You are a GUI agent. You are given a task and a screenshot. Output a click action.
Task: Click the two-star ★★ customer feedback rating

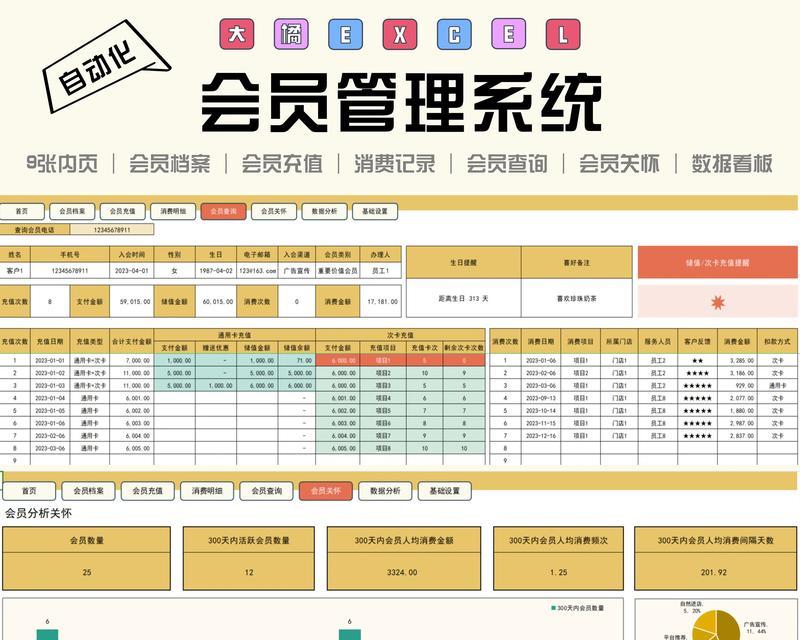(697, 360)
